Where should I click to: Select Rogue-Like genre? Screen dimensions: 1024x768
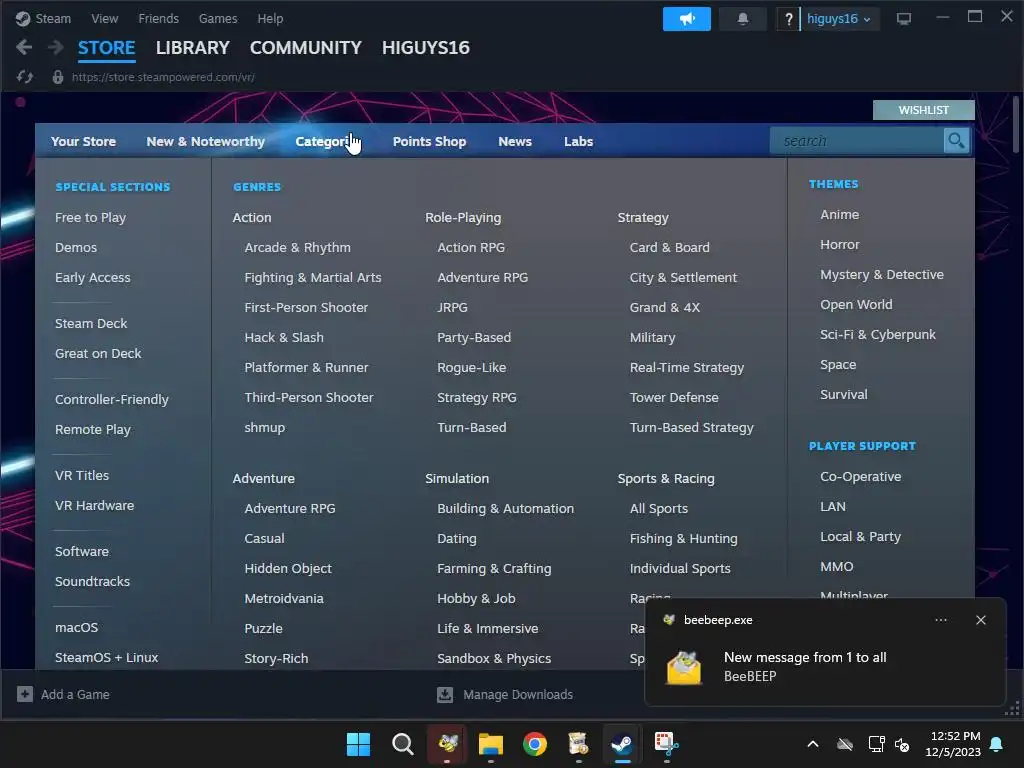(x=471, y=367)
